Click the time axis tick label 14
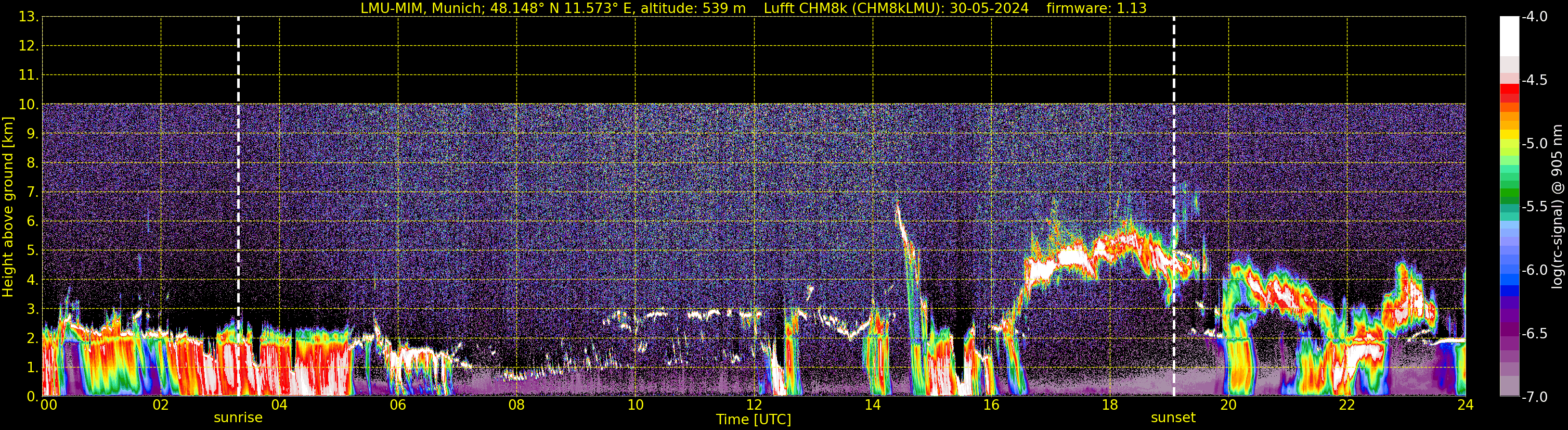Screen dimensions: 1568x430 [x=873, y=405]
